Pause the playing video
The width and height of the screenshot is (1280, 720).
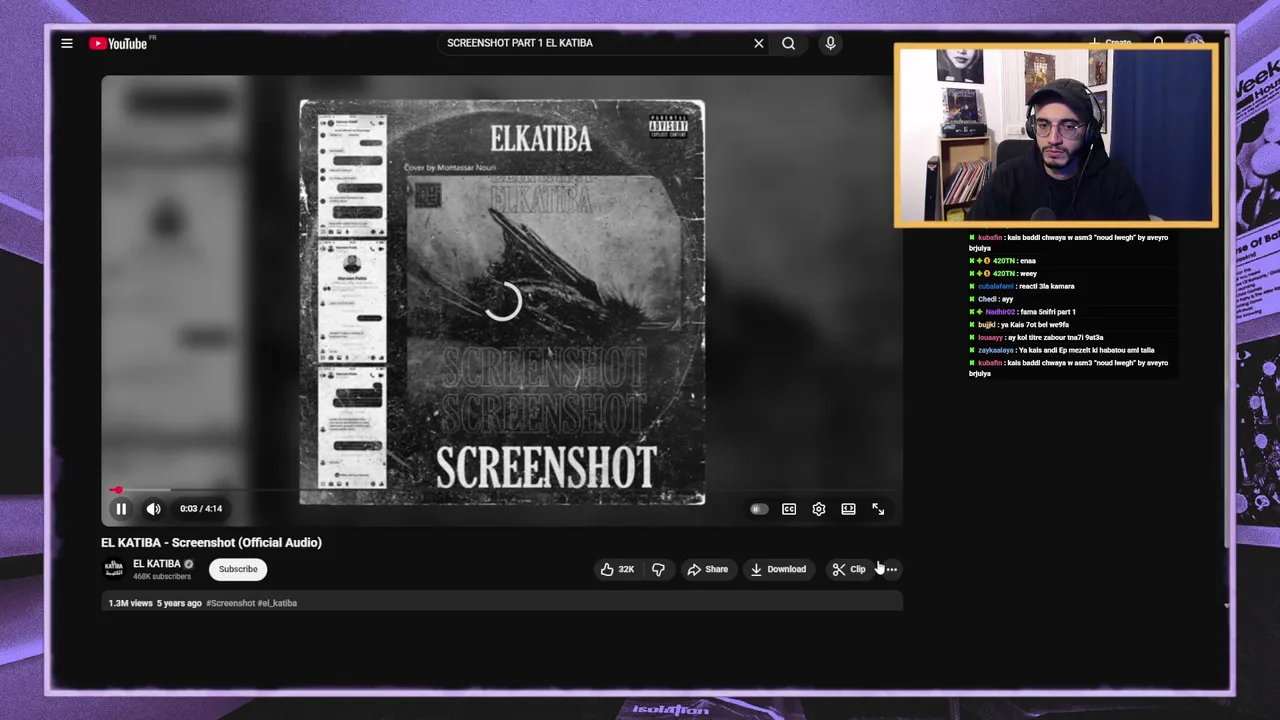[121, 509]
